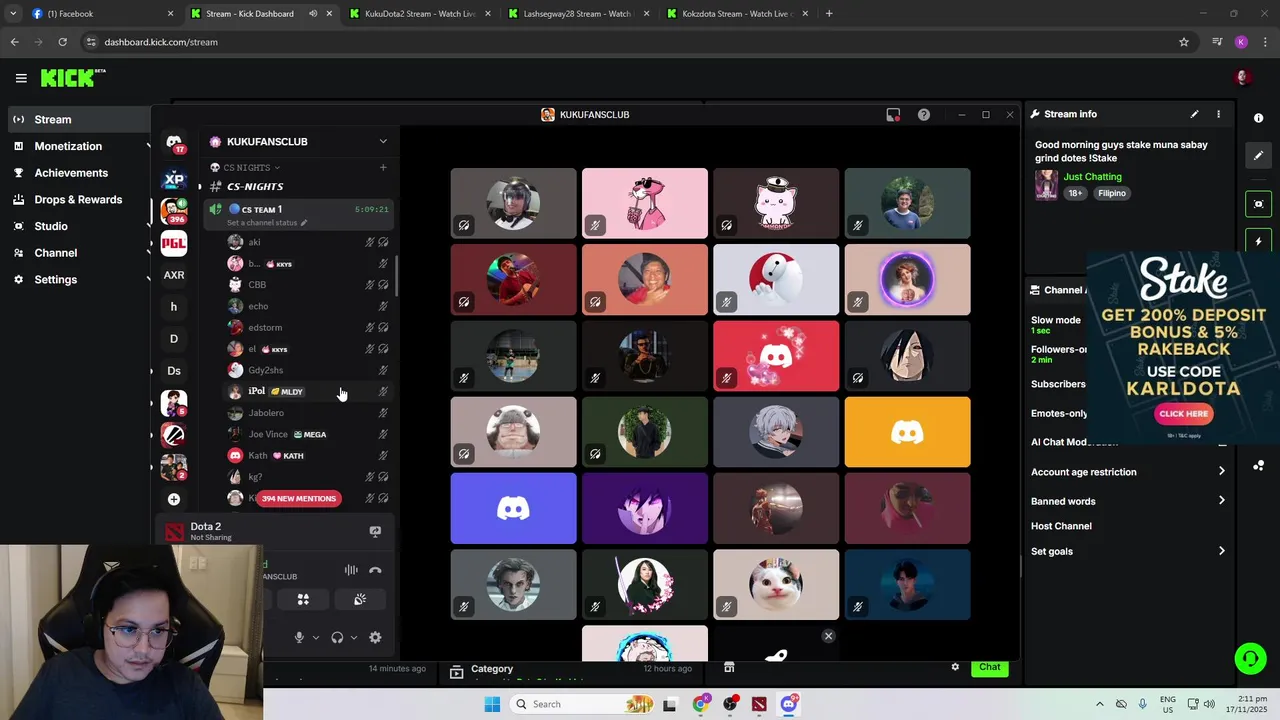The width and height of the screenshot is (1280, 720).
Task: Click CLICK HERE on Stake ad
Action: click(1183, 414)
